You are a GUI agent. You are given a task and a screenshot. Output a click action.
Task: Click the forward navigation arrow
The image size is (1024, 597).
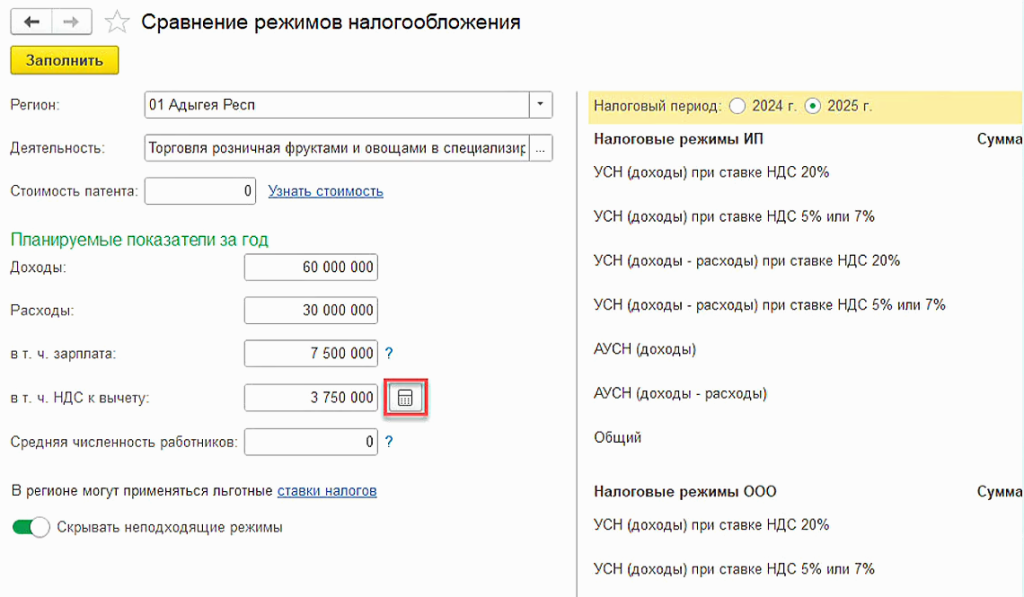pyautogui.click(x=71, y=22)
